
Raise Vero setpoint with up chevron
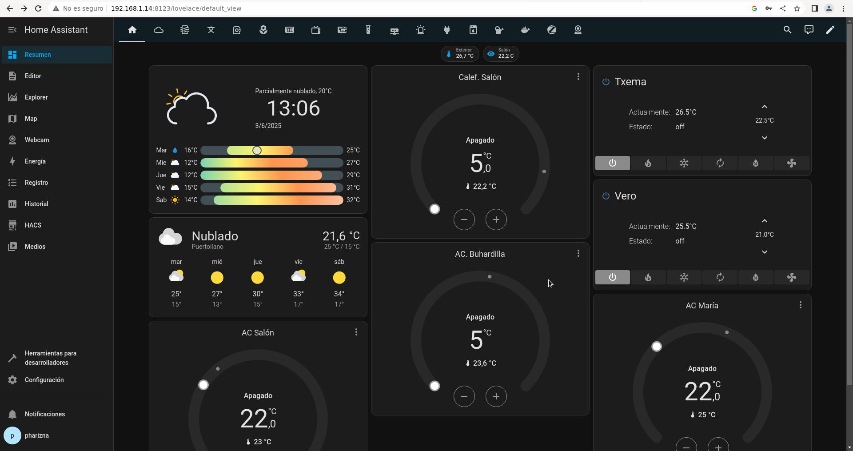point(764,221)
